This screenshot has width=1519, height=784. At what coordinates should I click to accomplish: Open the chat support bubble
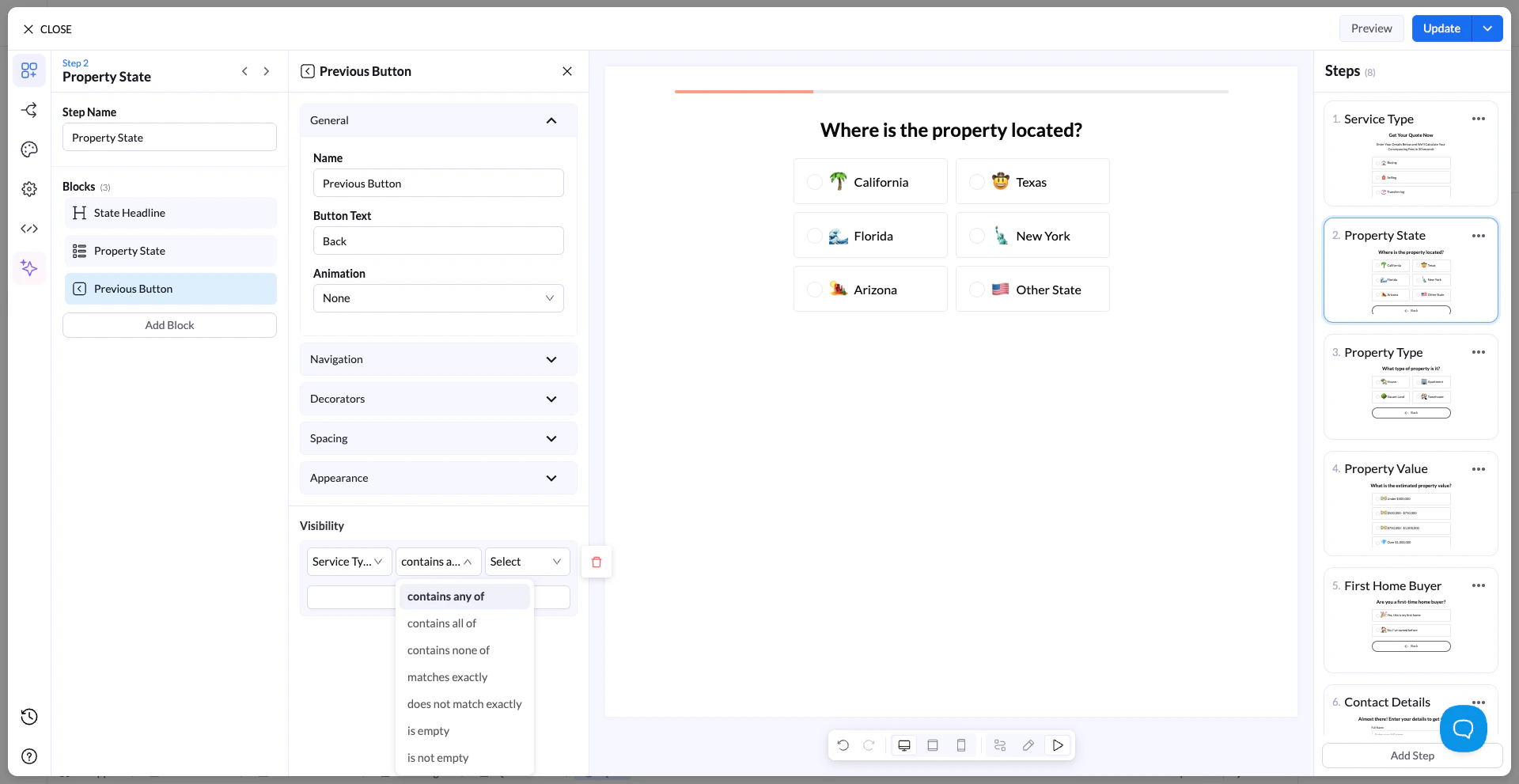pos(1464,729)
